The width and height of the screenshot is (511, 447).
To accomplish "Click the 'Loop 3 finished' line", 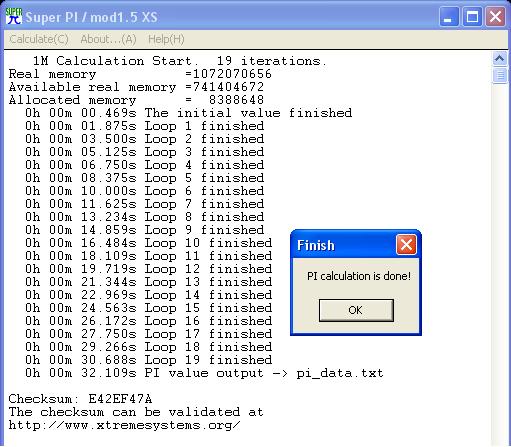I will (145, 152).
